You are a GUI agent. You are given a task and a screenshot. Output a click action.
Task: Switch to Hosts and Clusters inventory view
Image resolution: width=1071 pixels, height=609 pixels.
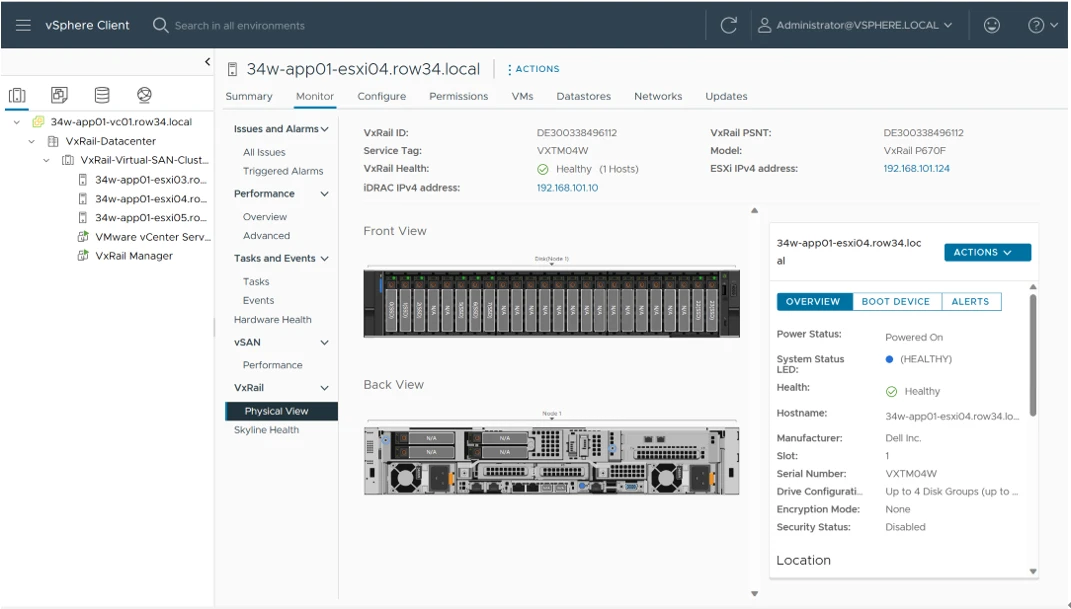click(17, 95)
